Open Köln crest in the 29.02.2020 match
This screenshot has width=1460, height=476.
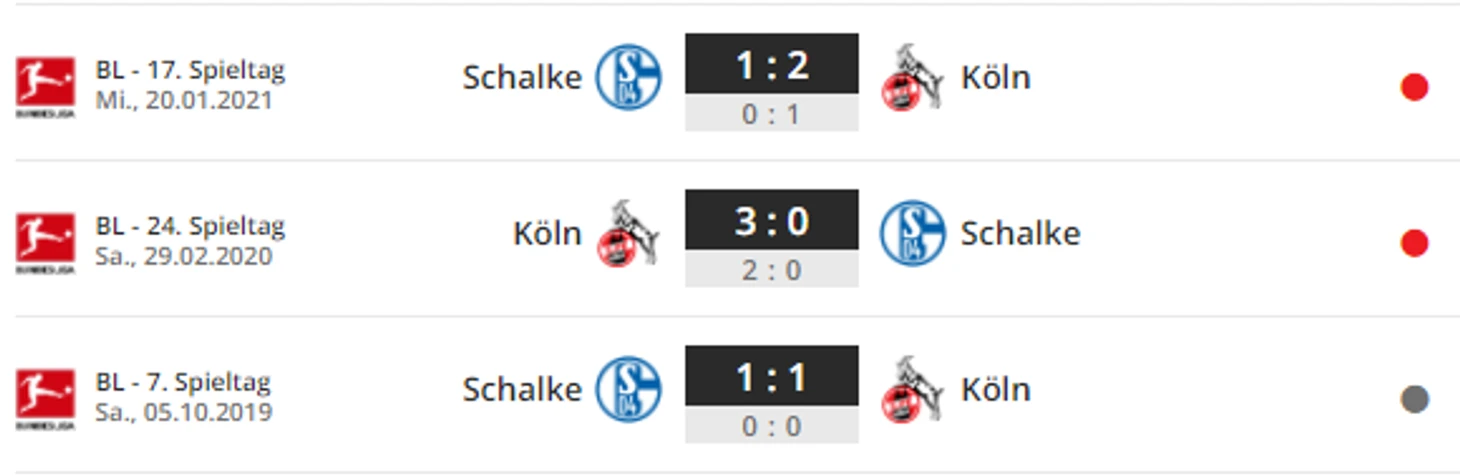[628, 233]
